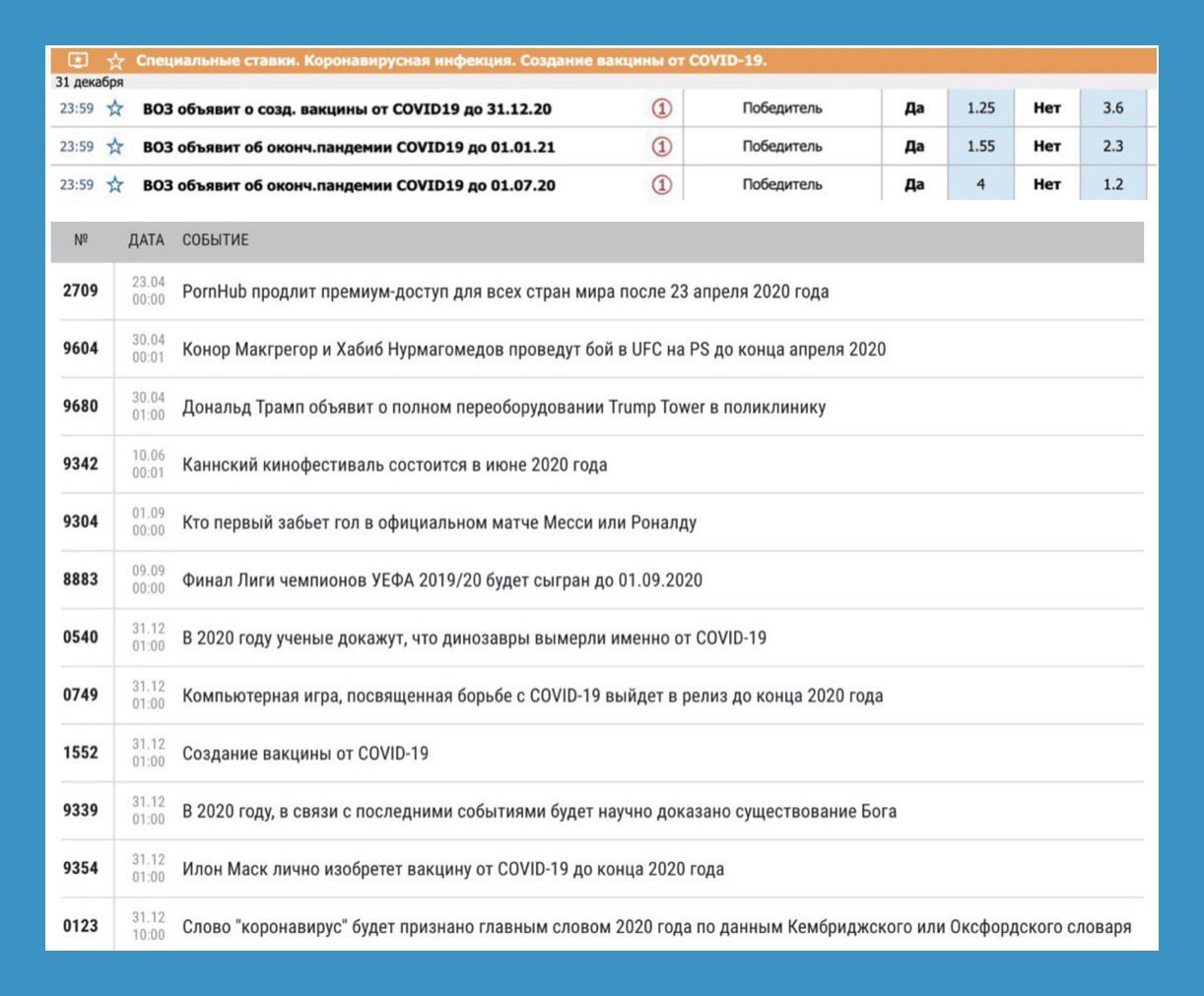Select event Месси или Роналду first goal
The height and width of the screenshot is (996, 1204).
coord(439,522)
